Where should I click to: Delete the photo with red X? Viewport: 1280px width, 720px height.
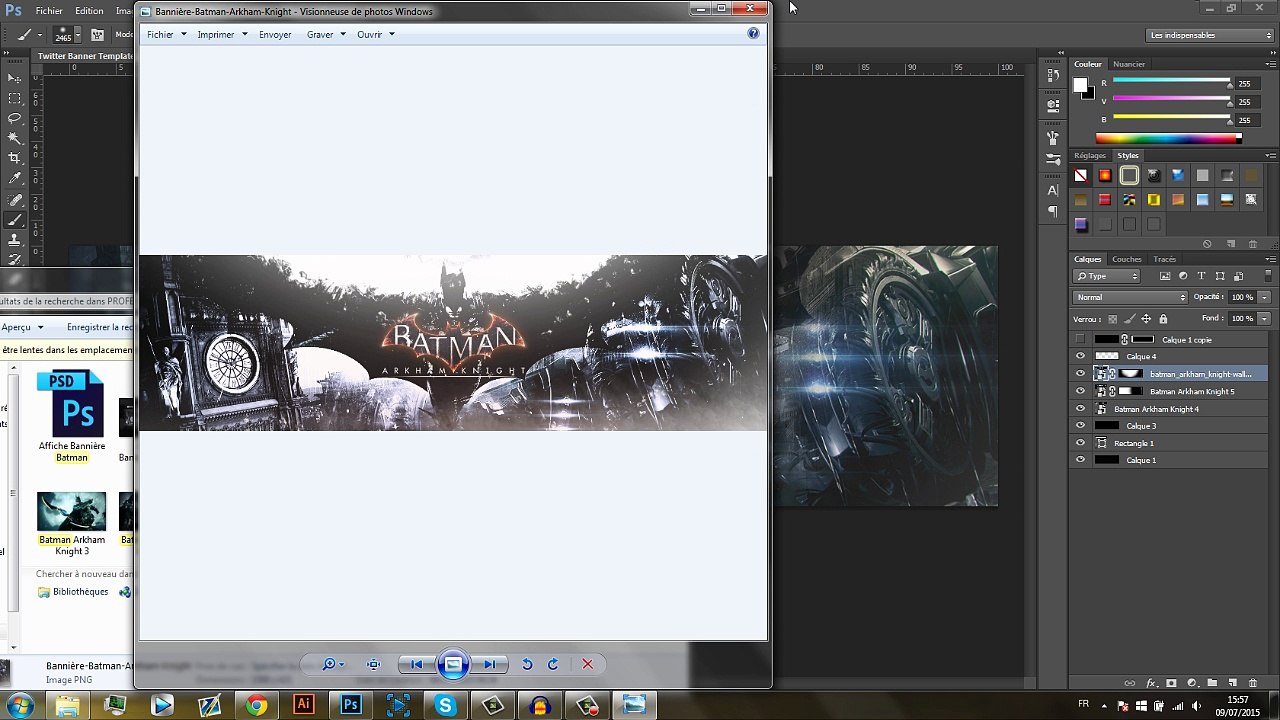(587, 664)
